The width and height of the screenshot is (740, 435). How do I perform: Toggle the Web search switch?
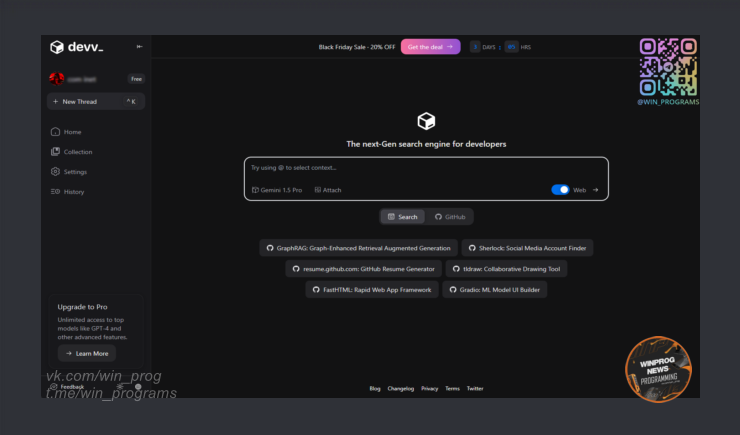click(x=560, y=190)
